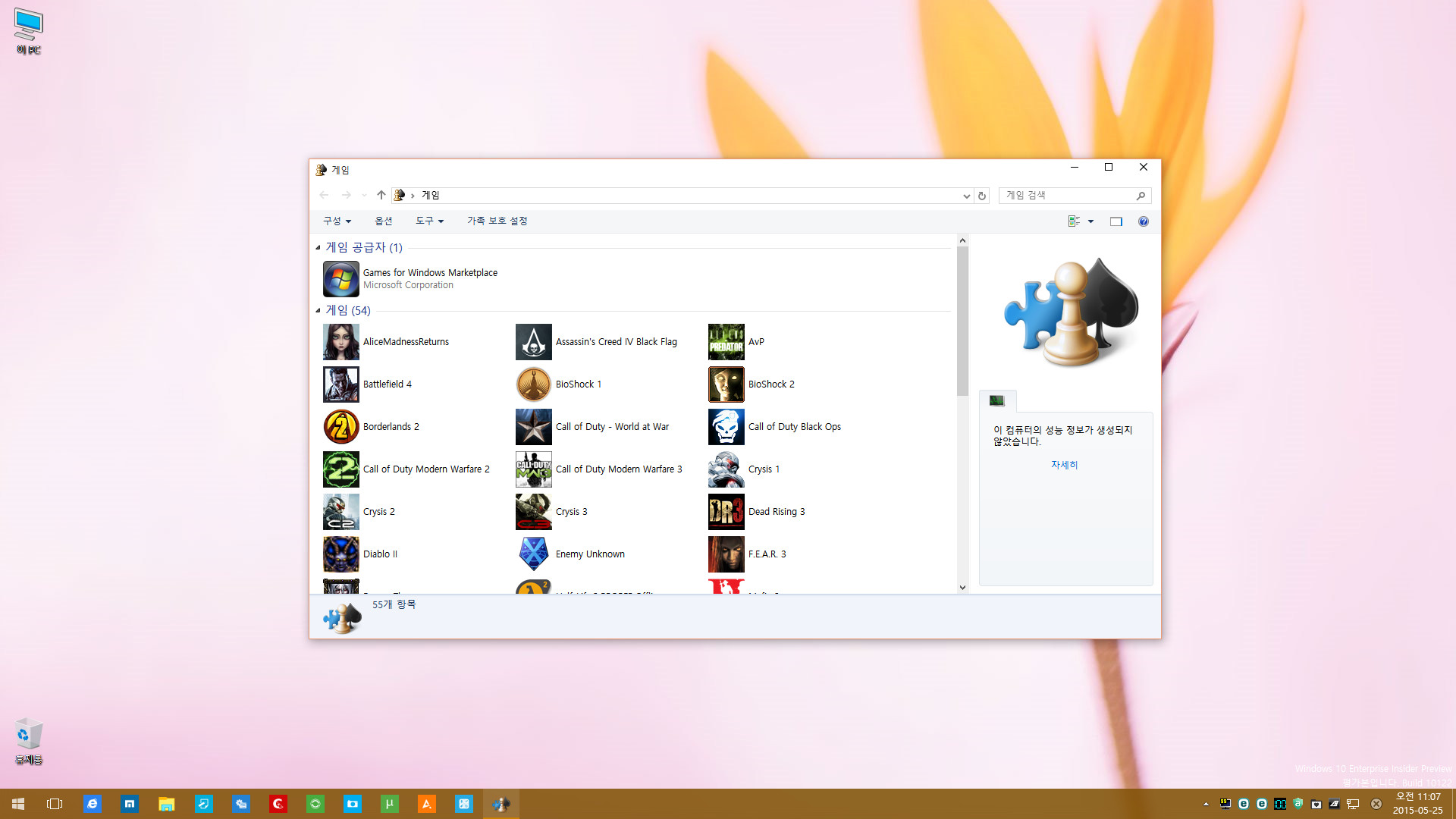Image resolution: width=1456 pixels, height=819 pixels.
Task: Click the help question mark icon
Action: pyautogui.click(x=1144, y=221)
